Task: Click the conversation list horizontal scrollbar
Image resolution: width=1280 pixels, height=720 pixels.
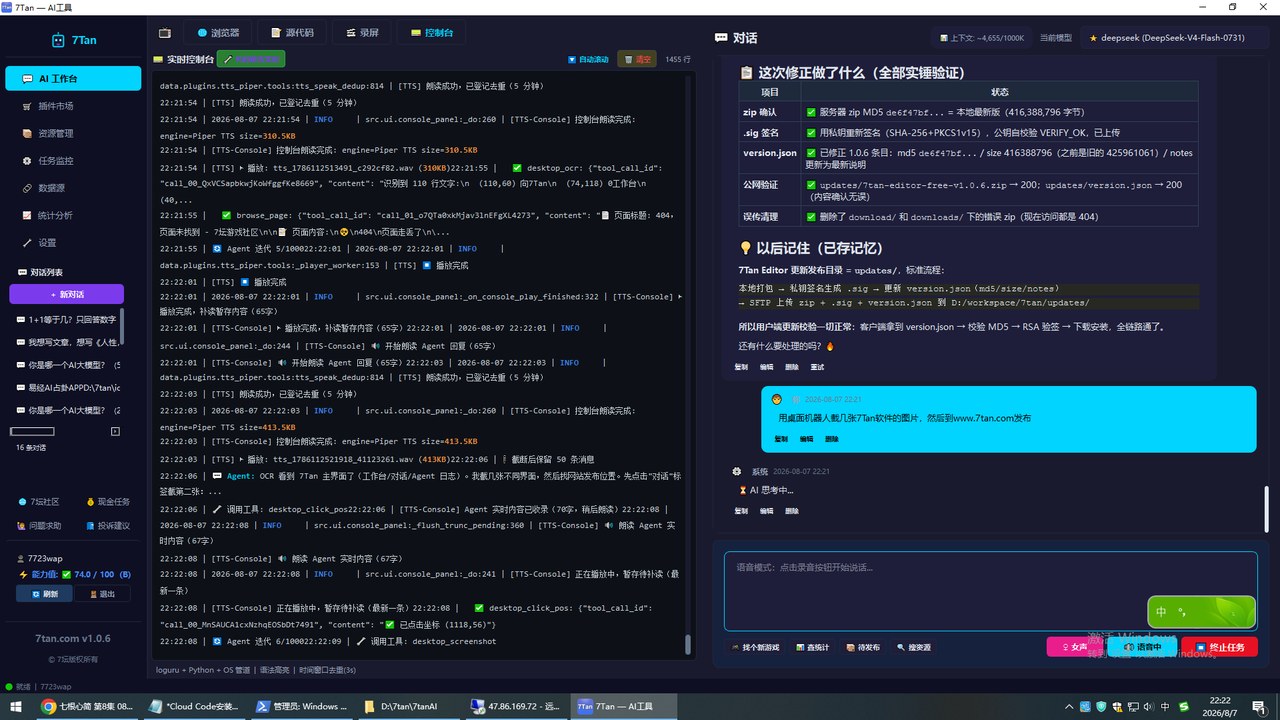Action: pyautogui.click(x=32, y=431)
